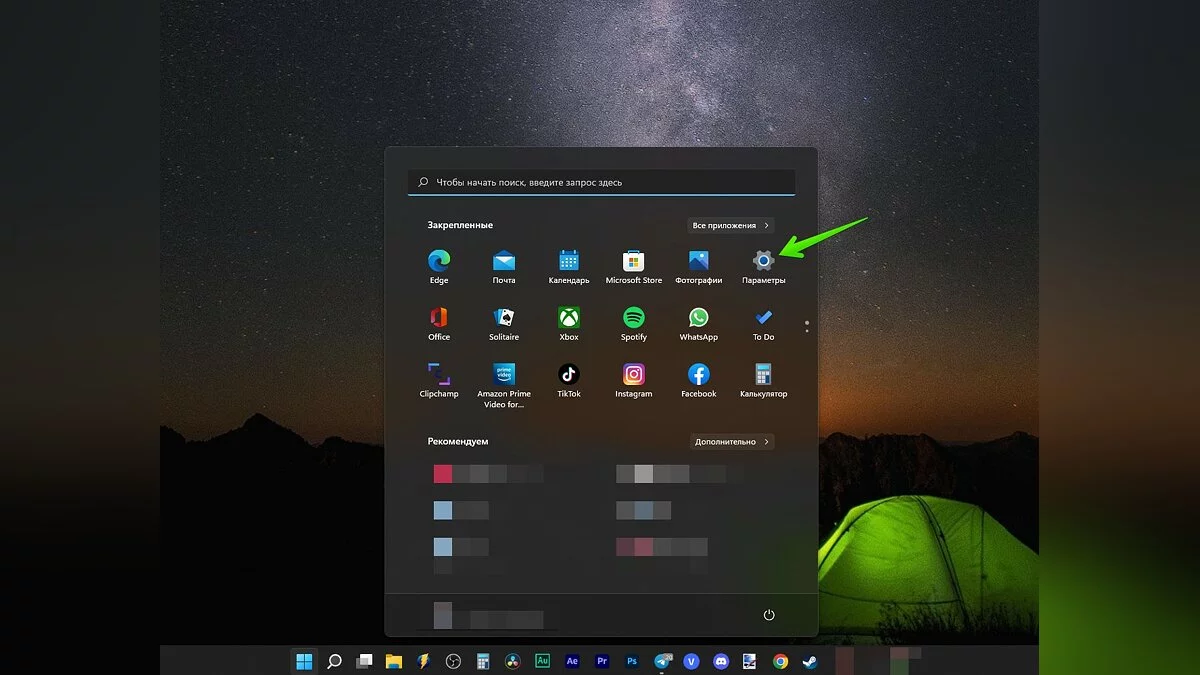Expand Дополнительно in the recommended section
The height and width of the screenshot is (675, 1200).
(732, 441)
